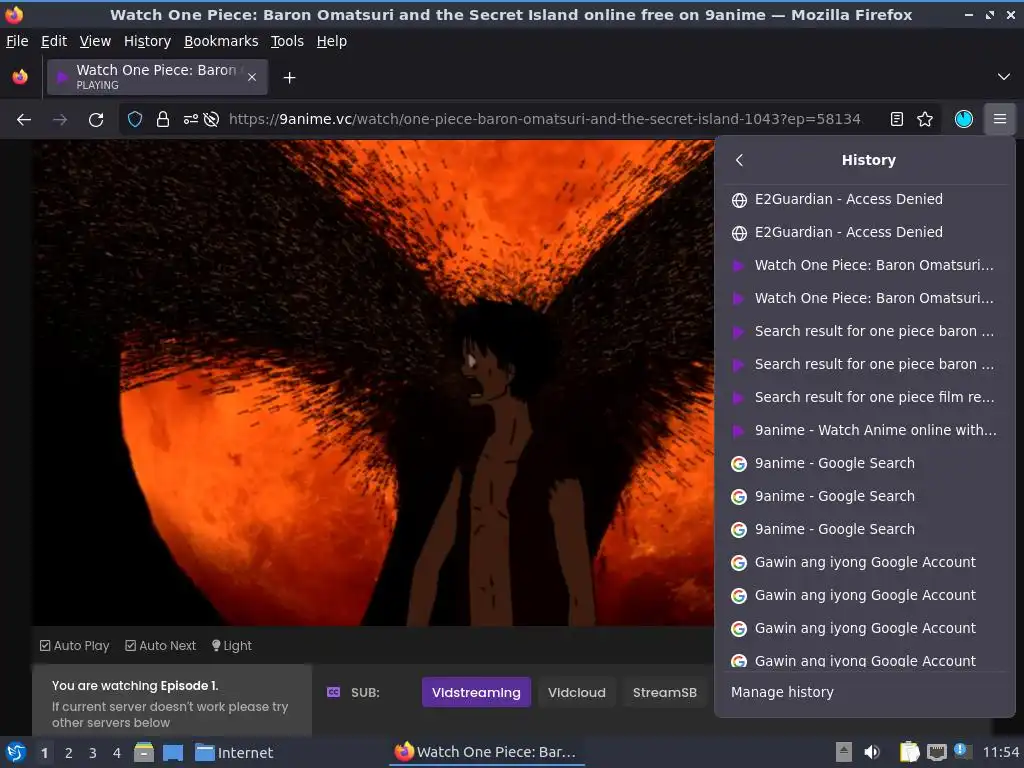1024x768 pixels.
Task: Toggle the Auto Next checkbox
Action: [161, 646]
